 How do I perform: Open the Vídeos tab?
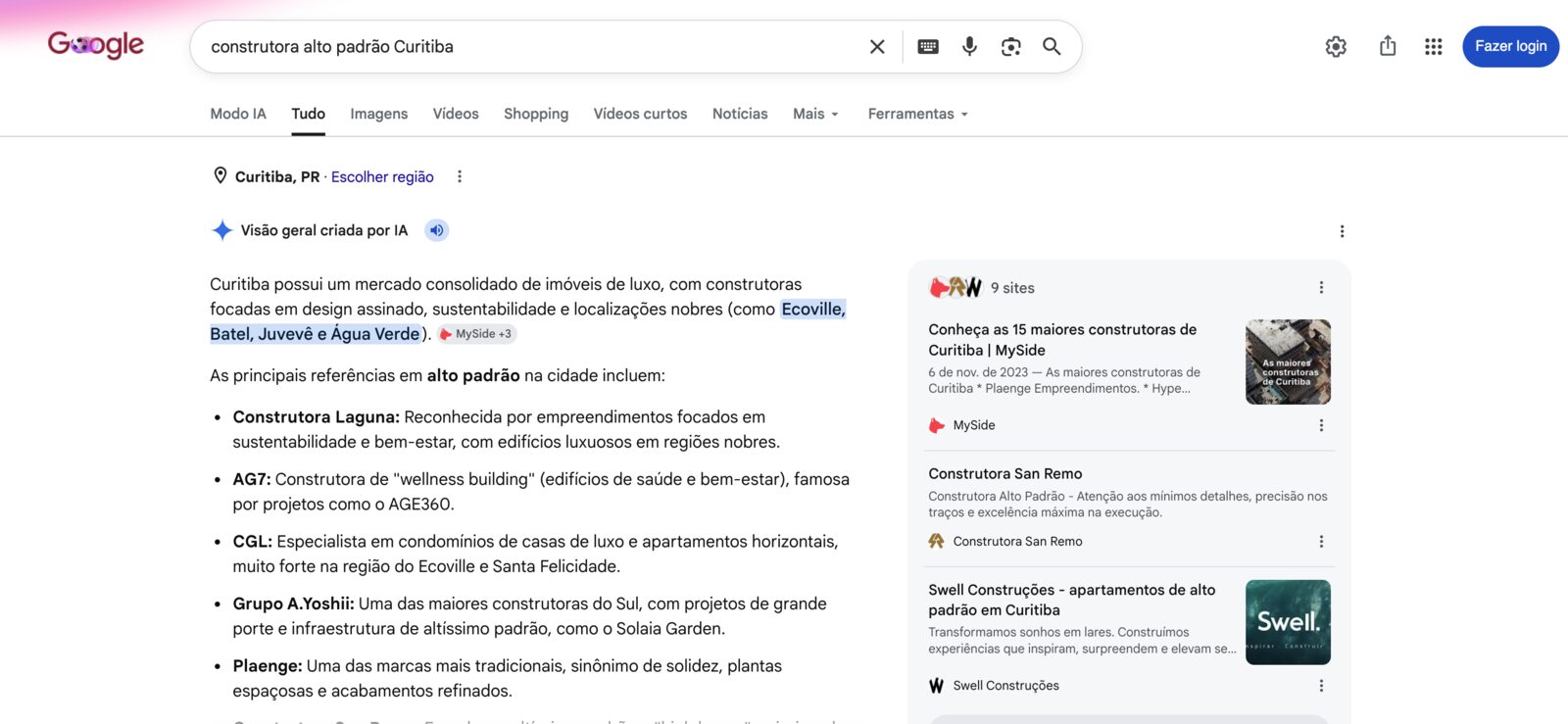[456, 114]
